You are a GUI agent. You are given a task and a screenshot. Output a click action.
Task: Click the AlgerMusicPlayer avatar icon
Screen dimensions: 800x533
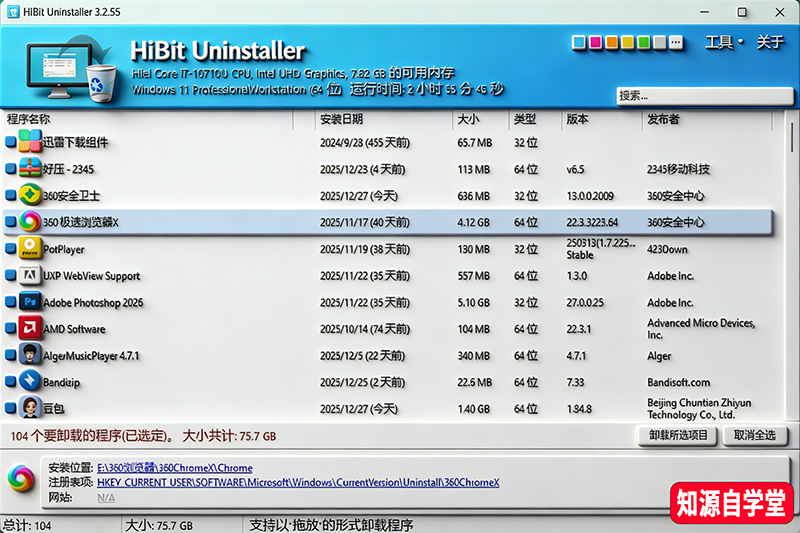30,354
